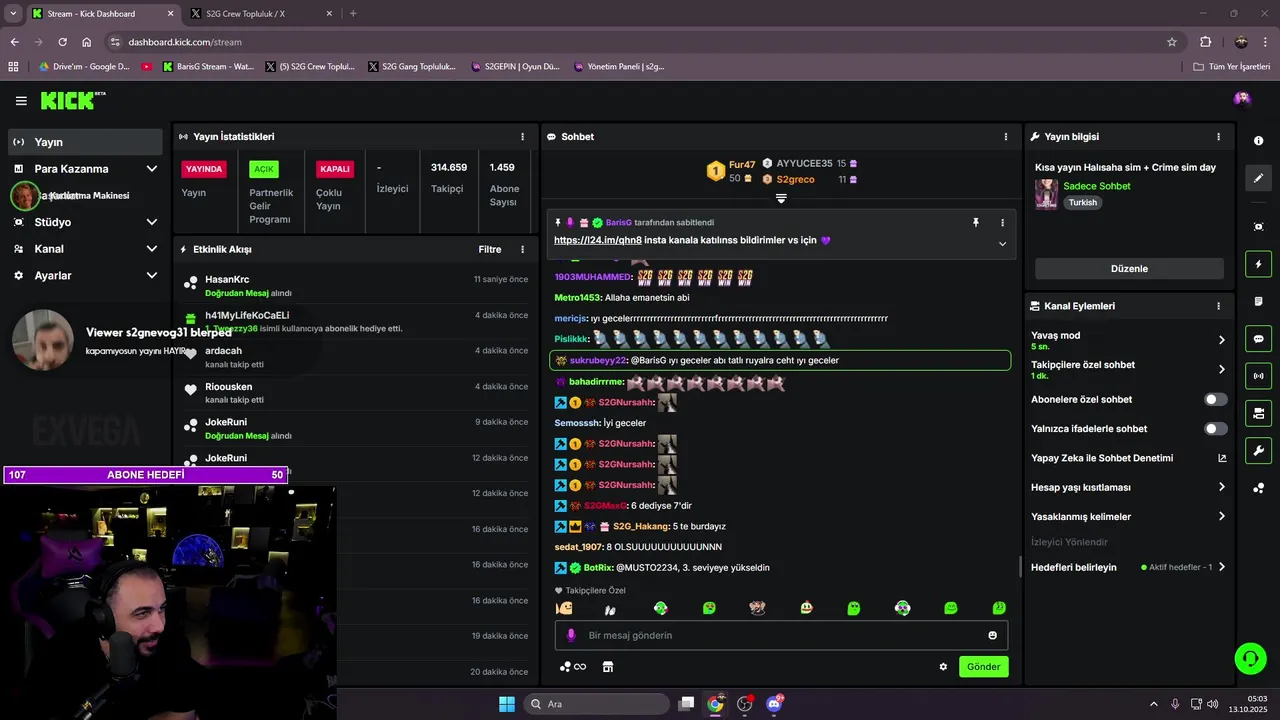Toggle the lightning activity feed icon

(1258, 264)
